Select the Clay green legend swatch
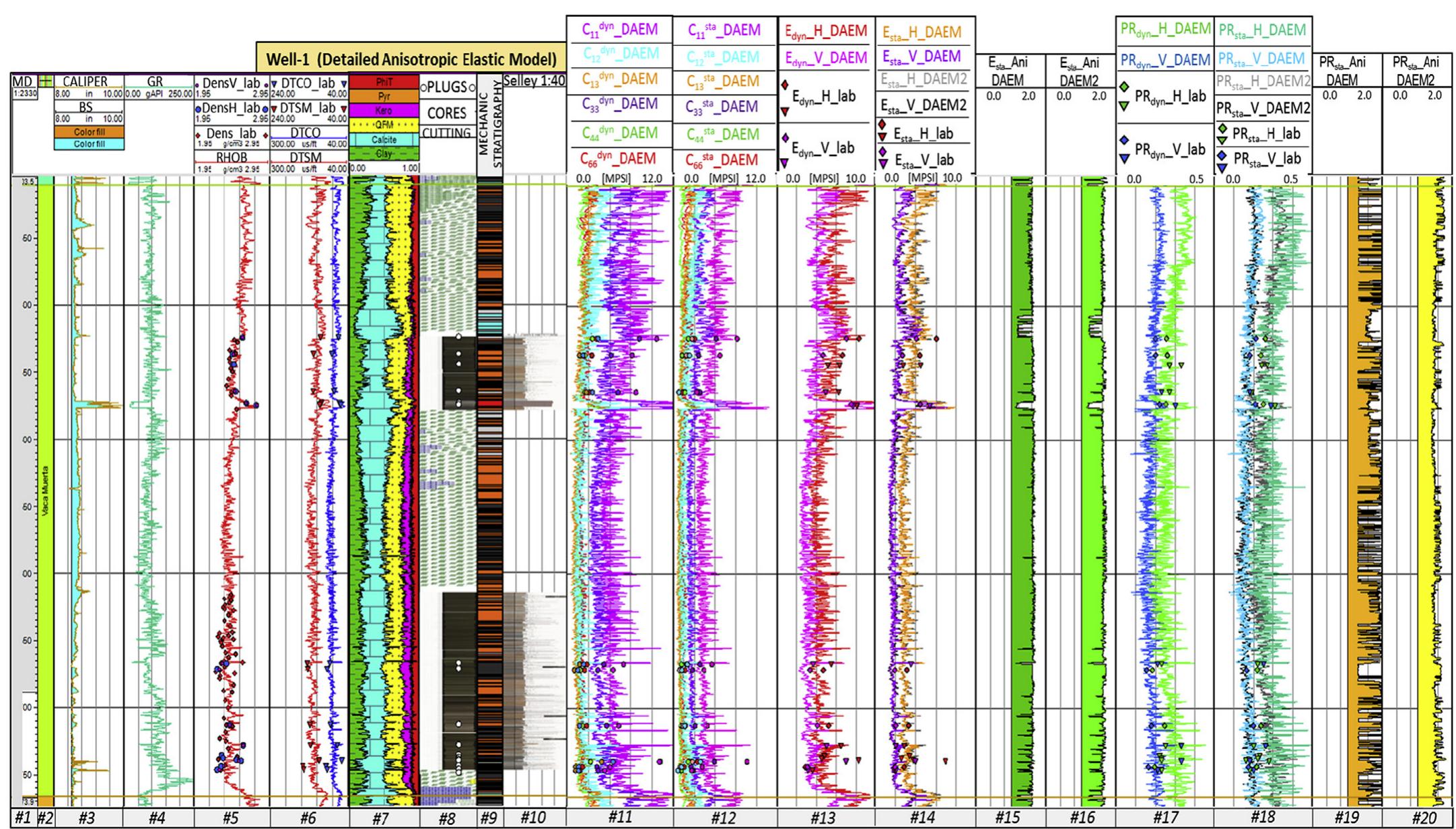This screenshot has width=1456, height=829. coord(384,153)
